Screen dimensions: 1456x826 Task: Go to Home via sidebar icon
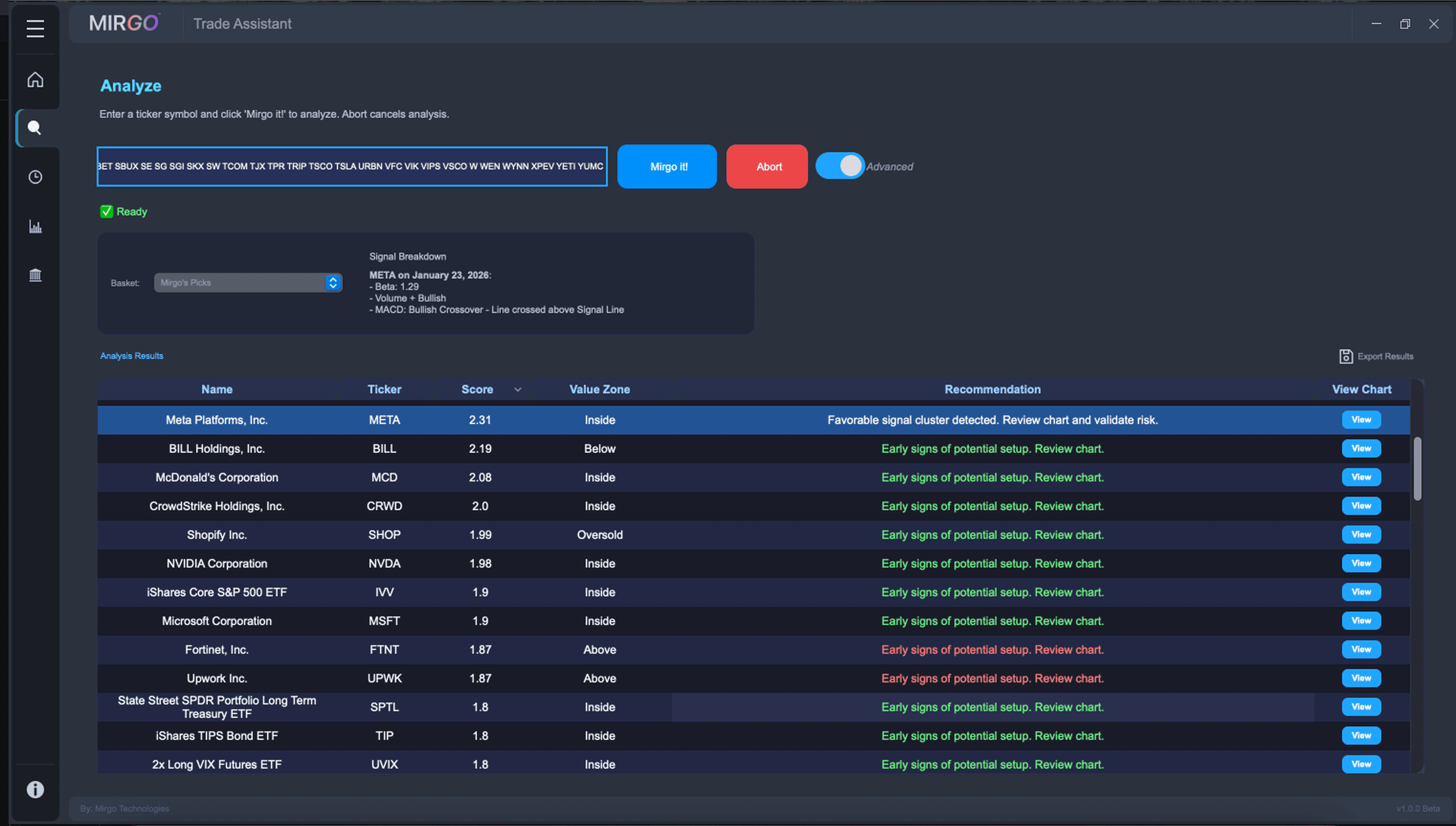[35, 79]
